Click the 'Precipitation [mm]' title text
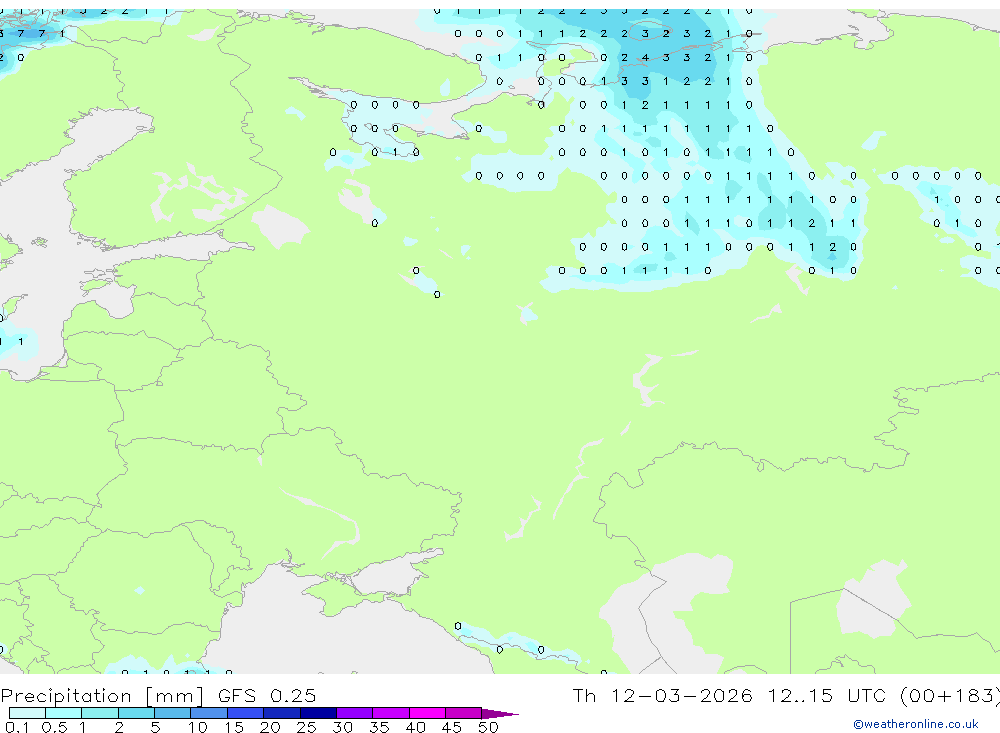Screen dimensions: 1000x733 pos(102,696)
